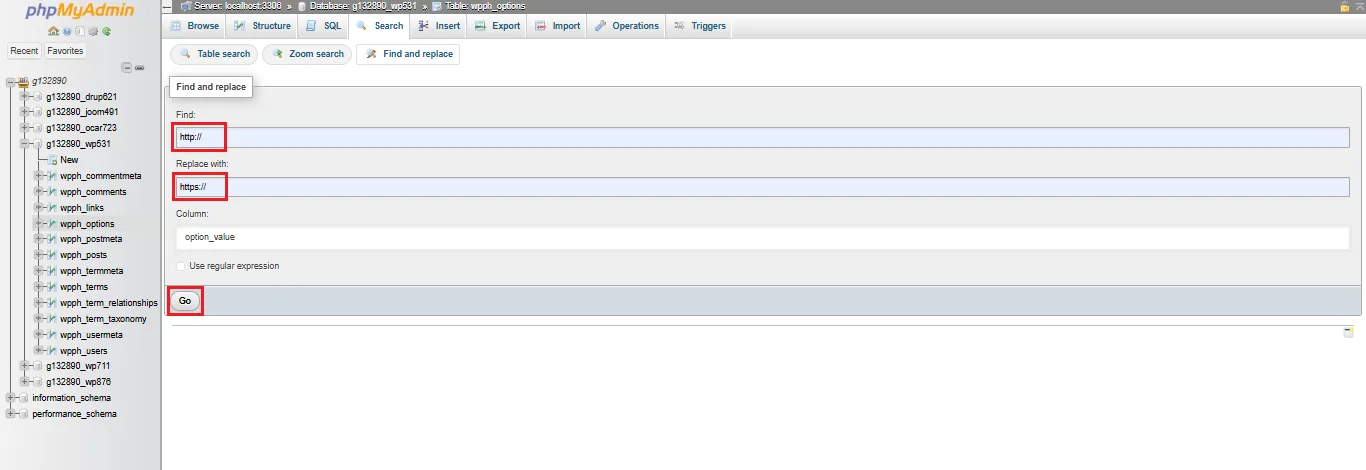Switch to the Structure tab
The width and height of the screenshot is (1366, 470).
coord(264,26)
